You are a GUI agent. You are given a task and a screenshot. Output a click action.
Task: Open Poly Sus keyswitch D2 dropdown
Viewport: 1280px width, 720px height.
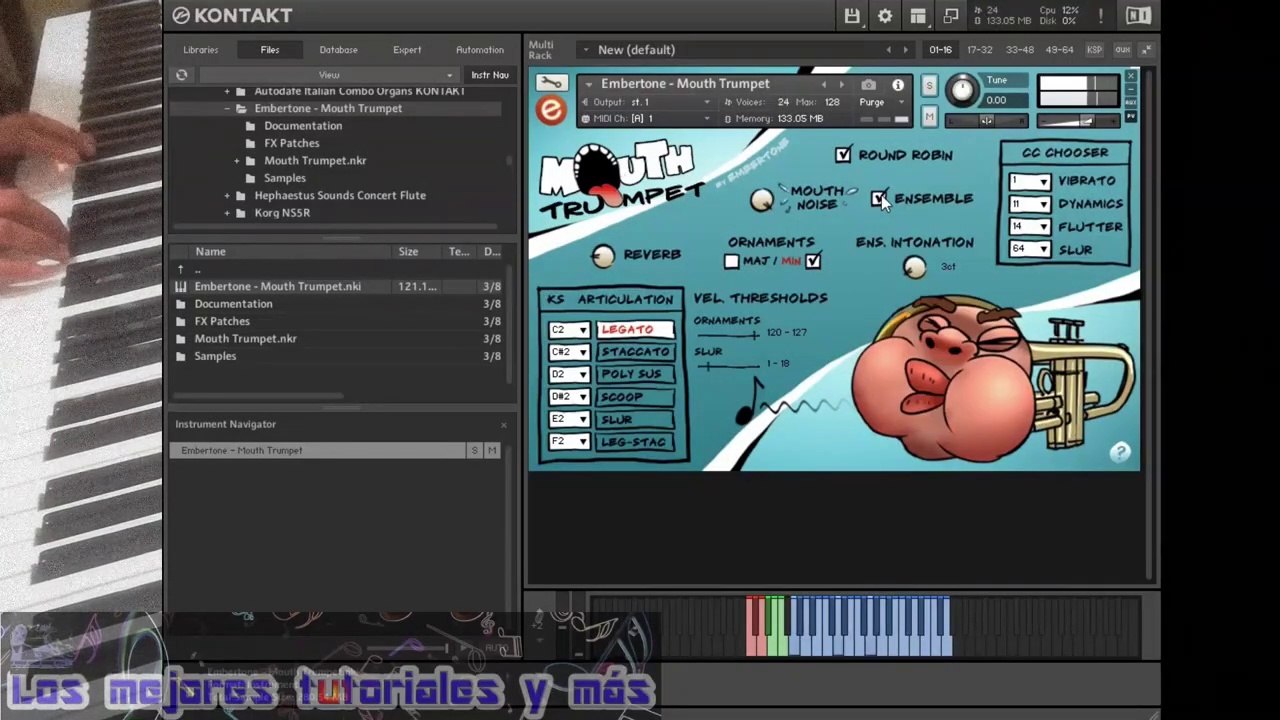568,374
